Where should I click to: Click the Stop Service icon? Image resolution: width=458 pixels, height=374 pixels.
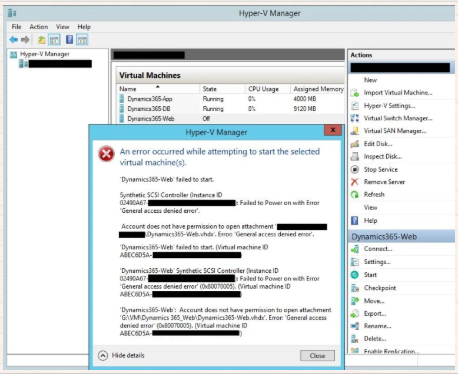pyautogui.click(x=355, y=169)
